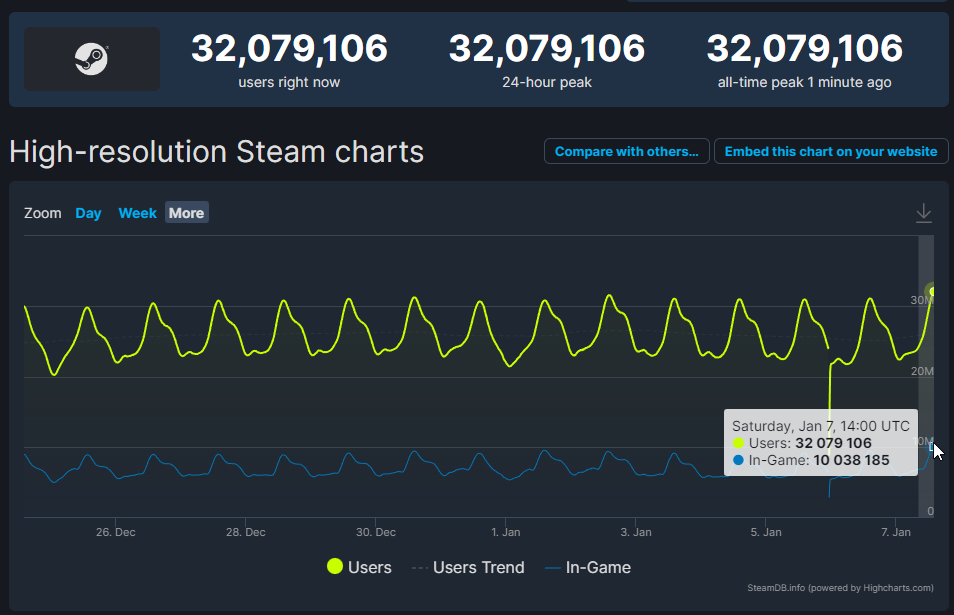Click the High-resolution Steam charts heading

pos(216,152)
